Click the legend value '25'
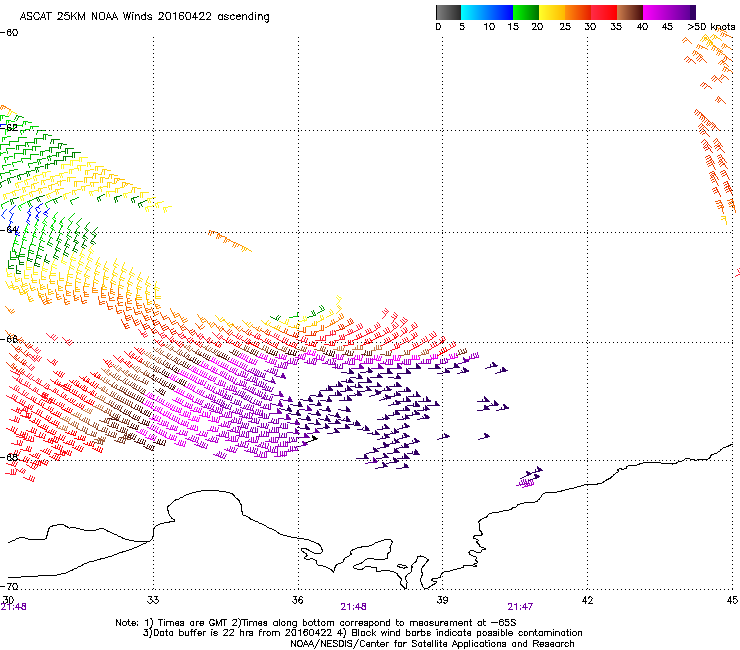This screenshot has width=740, height=650. pos(565,27)
